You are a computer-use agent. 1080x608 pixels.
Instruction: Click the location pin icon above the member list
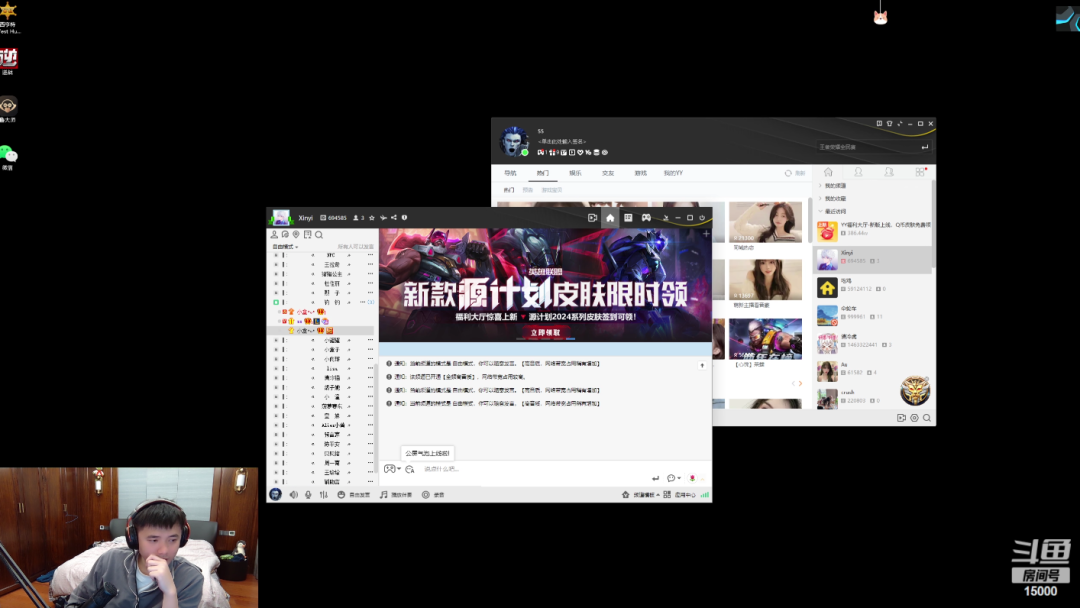pyautogui.click(x=296, y=235)
